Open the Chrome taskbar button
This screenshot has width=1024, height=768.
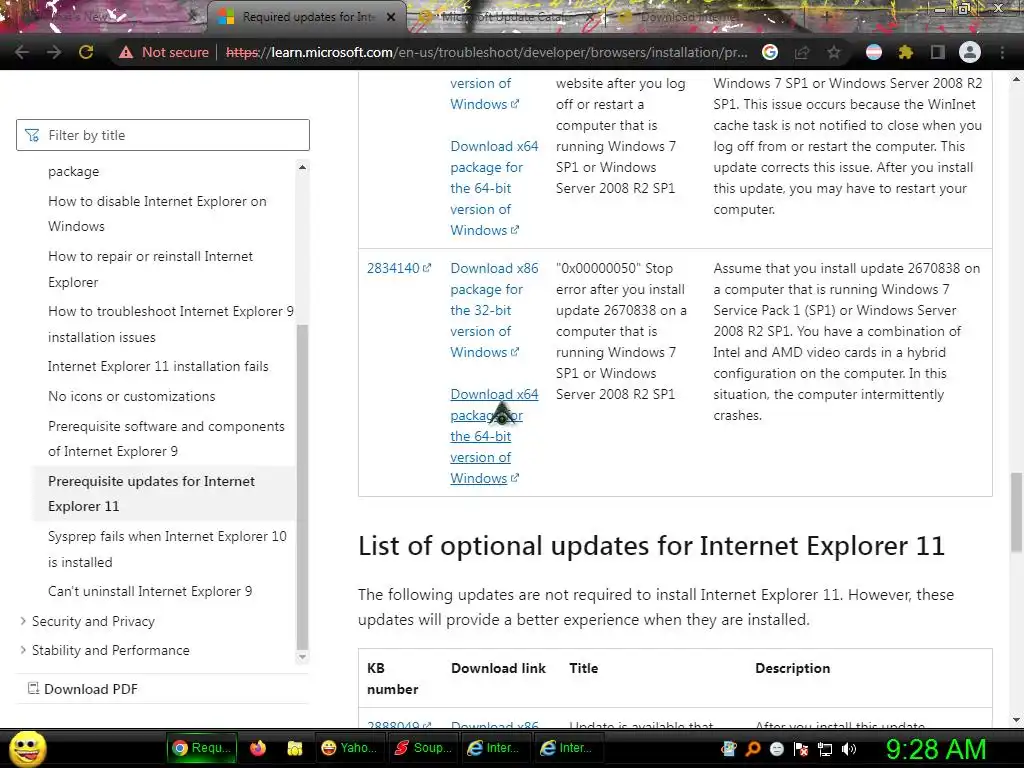coord(202,748)
